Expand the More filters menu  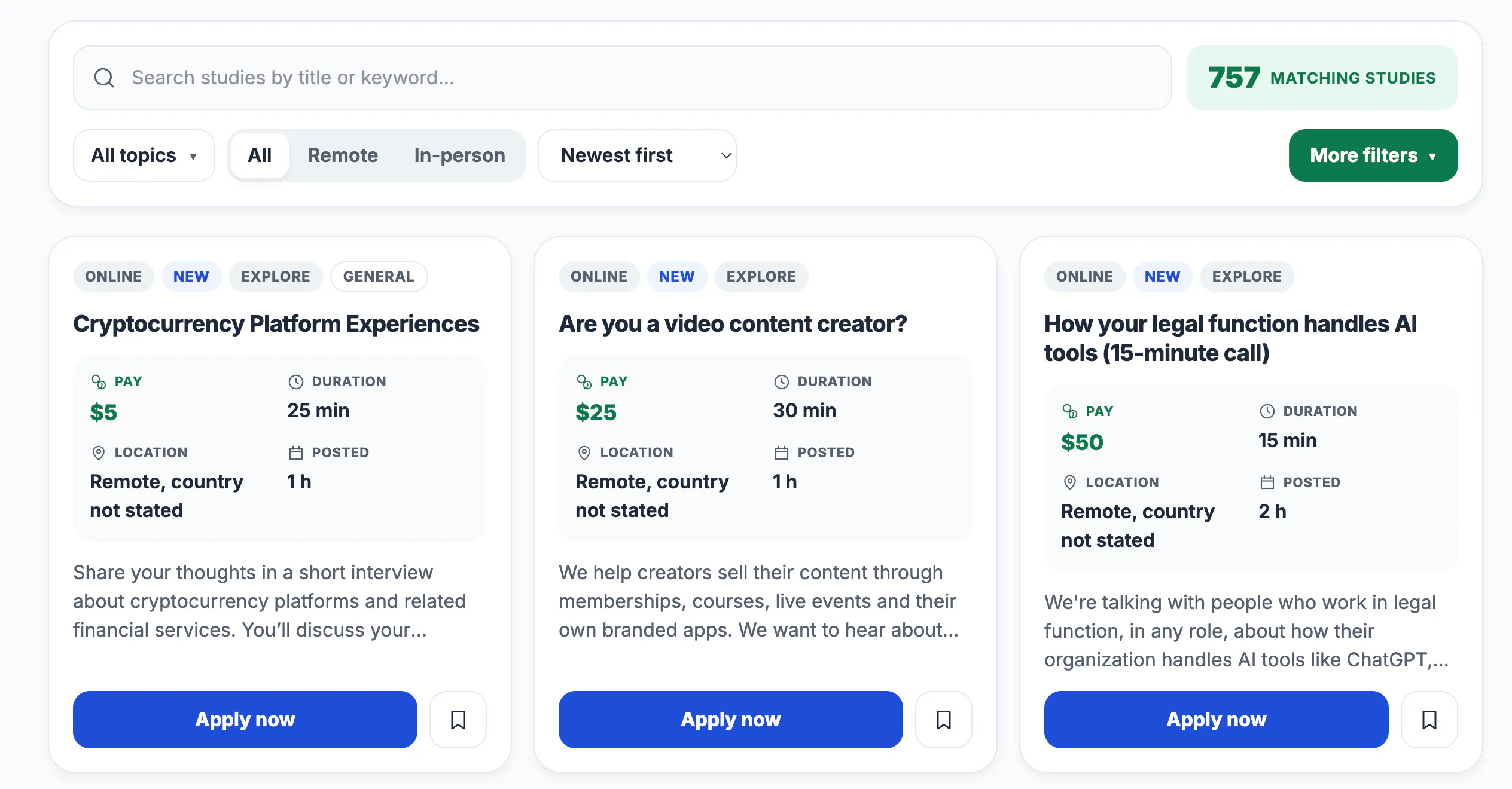pos(1373,155)
